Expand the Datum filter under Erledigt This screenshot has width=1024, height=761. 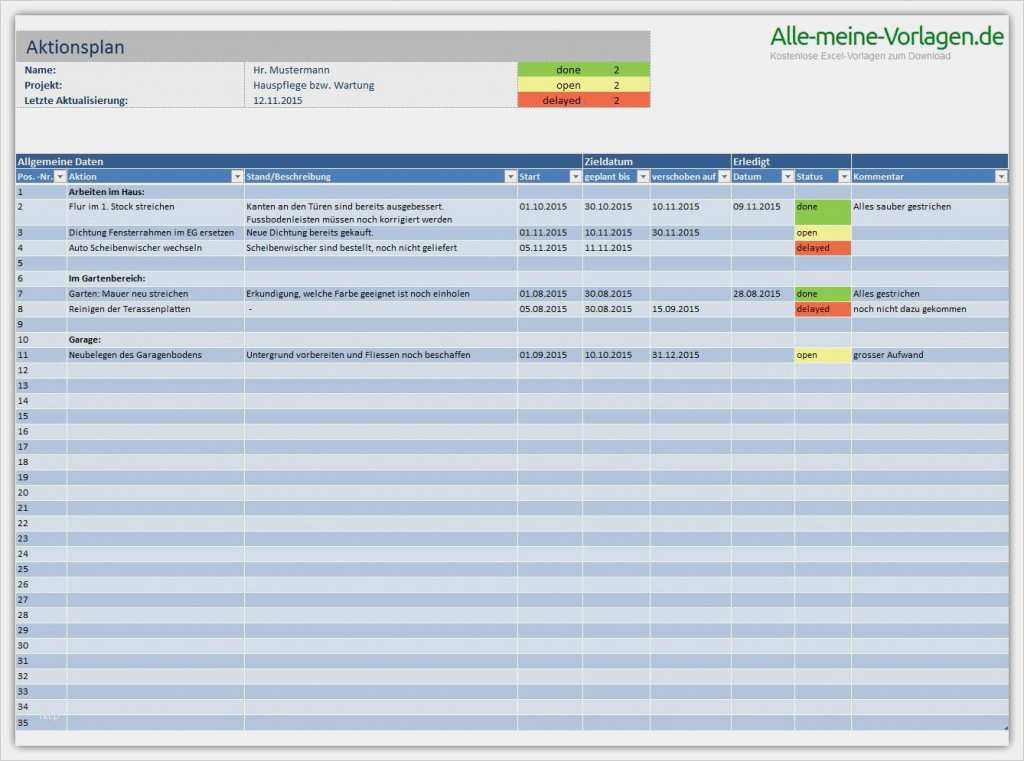click(x=785, y=176)
